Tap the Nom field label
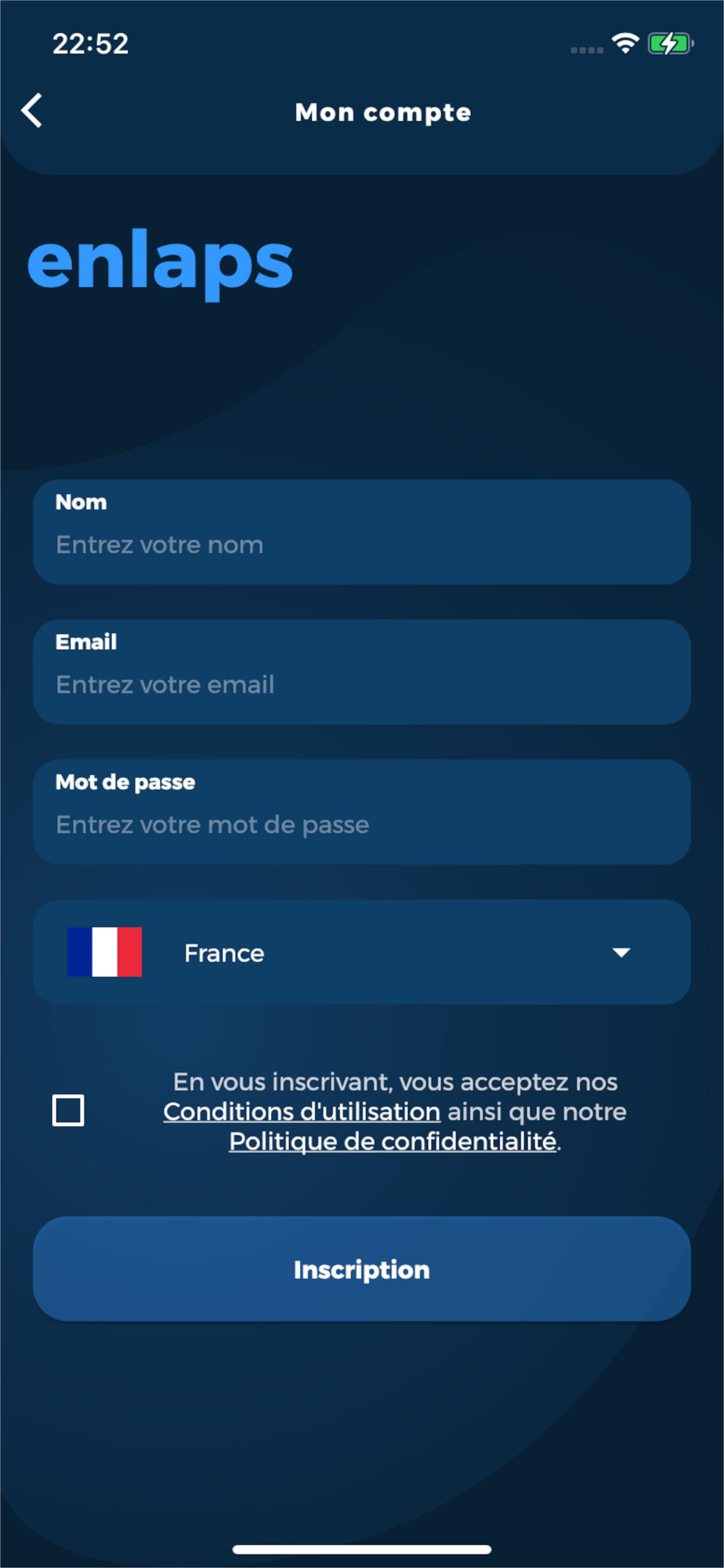 (x=81, y=502)
